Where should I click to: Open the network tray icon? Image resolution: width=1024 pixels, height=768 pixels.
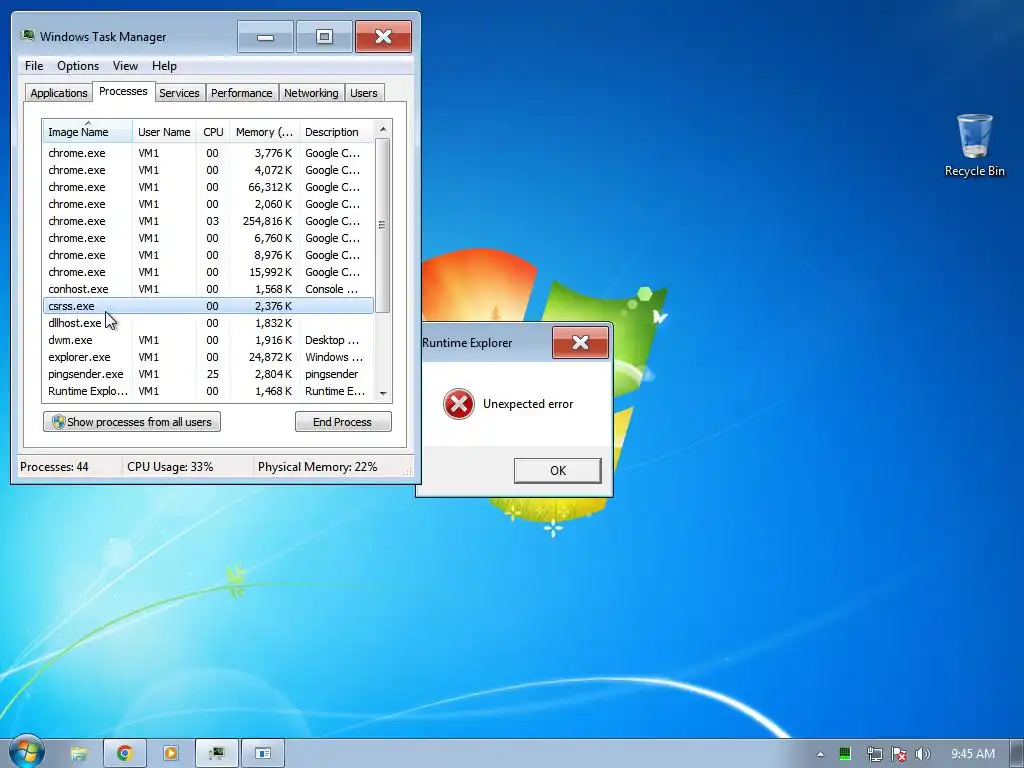(x=874, y=754)
